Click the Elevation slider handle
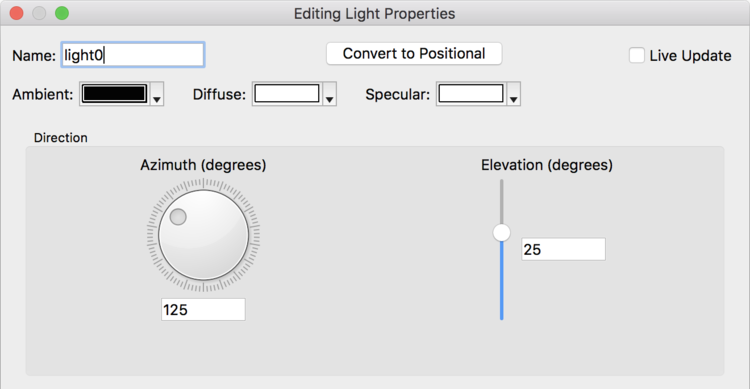750x389 pixels. 501,233
